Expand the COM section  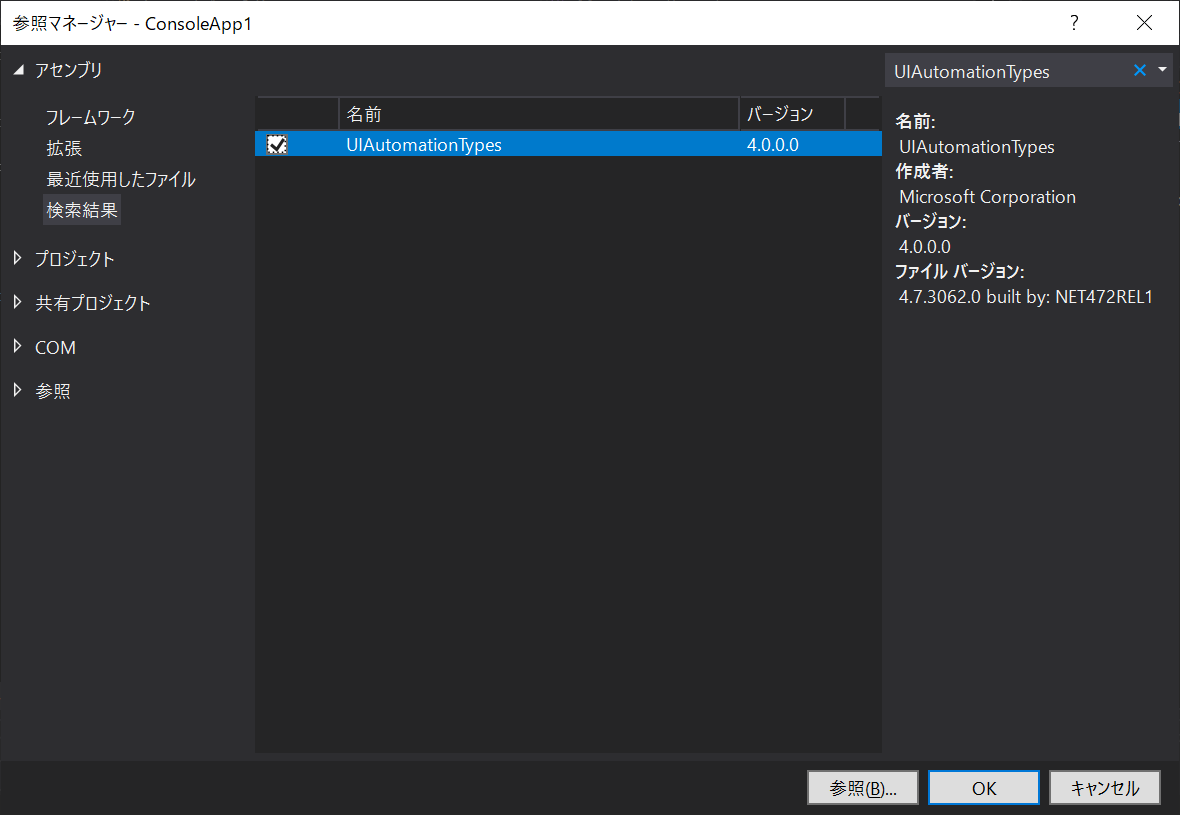click(18, 347)
